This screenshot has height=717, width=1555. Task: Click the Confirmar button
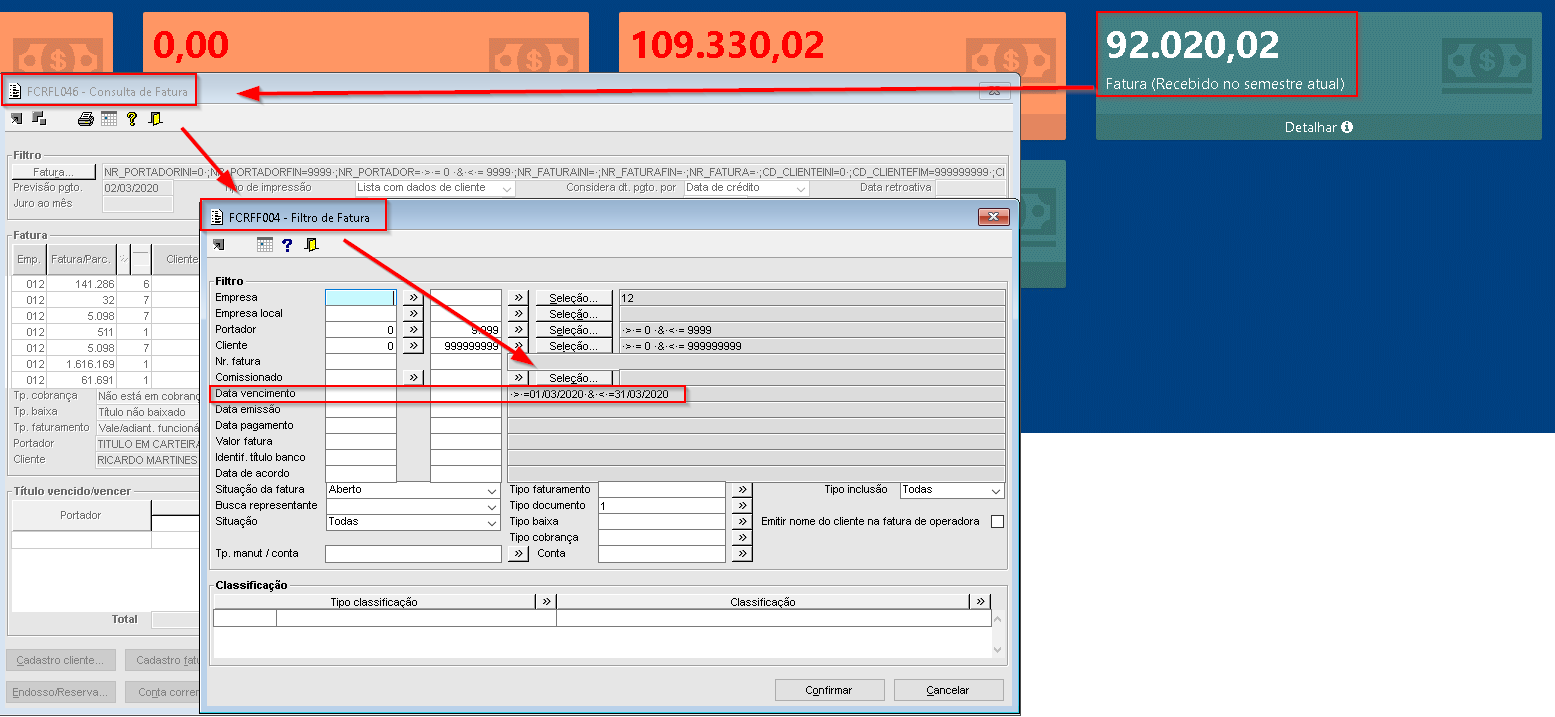829,690
